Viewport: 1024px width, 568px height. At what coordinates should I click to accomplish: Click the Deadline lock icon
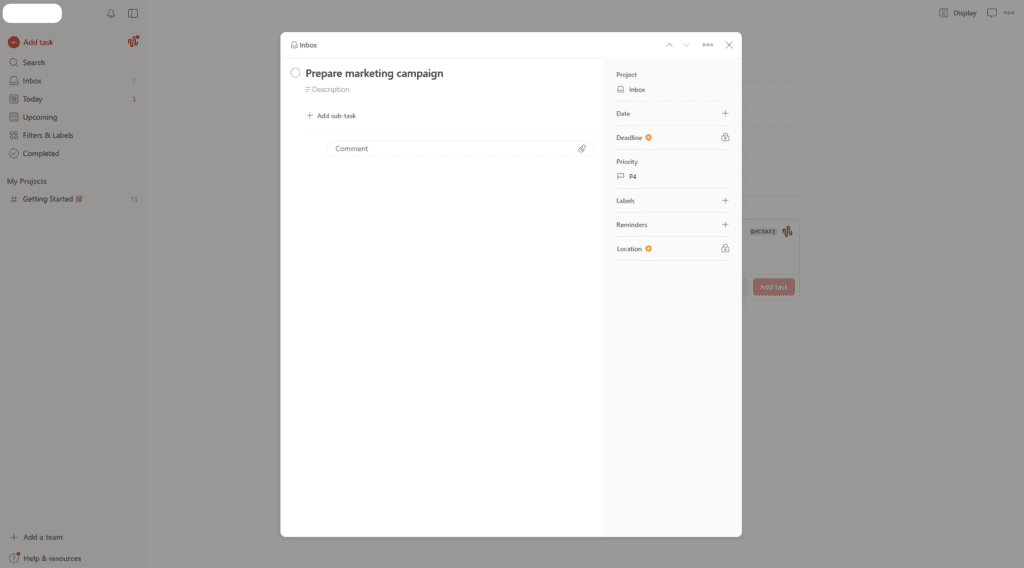(x=725, y=138)
